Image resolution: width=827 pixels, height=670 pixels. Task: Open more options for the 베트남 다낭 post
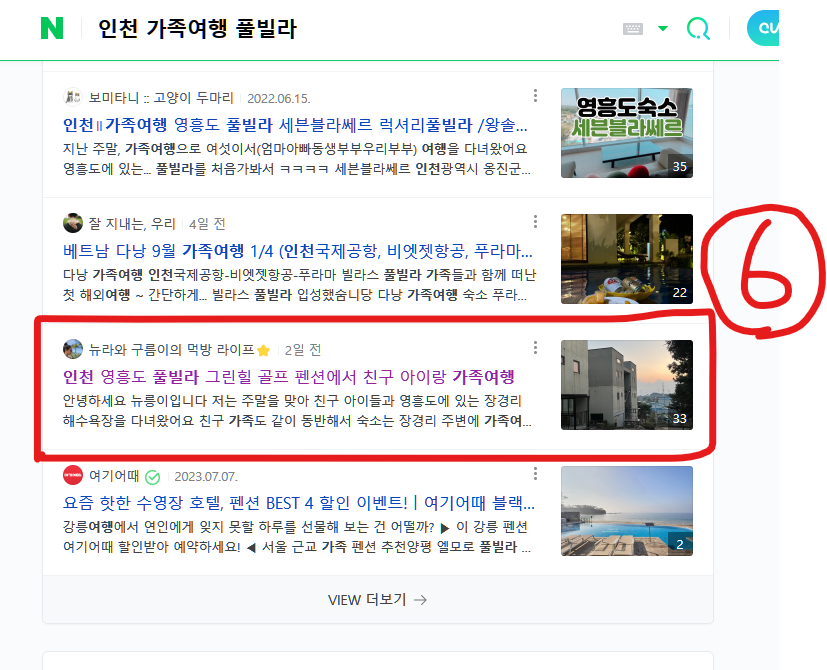tap(535, 222)
